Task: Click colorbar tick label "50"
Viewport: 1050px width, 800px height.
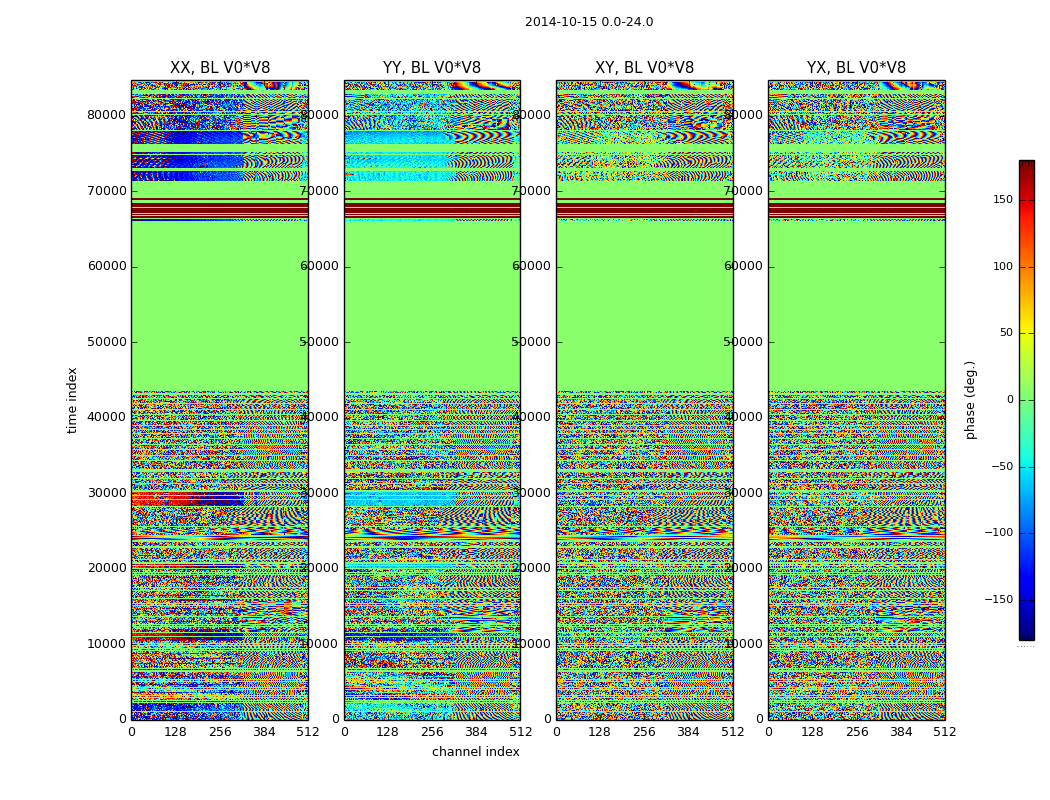Action: click(x=1006, y=333)
